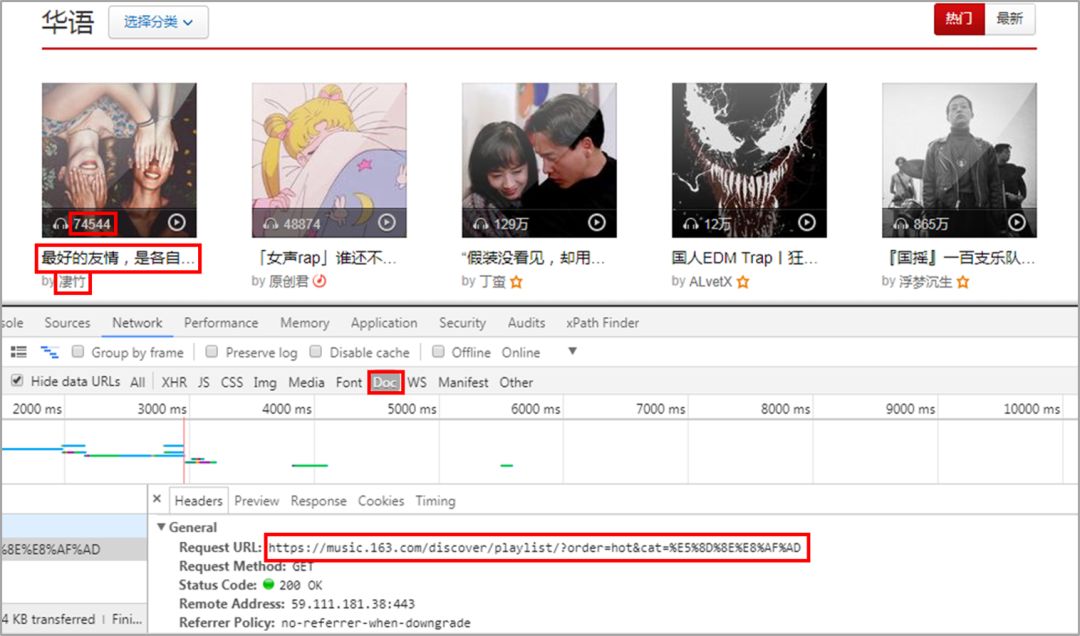Screen dimensions: 1080x636
Task: Open the Venom playlist cover thumbnail
Action: coord(749,160)
